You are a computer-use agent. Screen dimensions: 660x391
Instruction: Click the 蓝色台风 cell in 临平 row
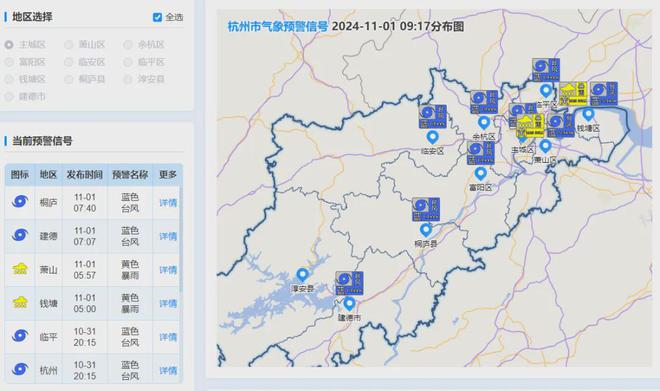[x=130, y=337]
